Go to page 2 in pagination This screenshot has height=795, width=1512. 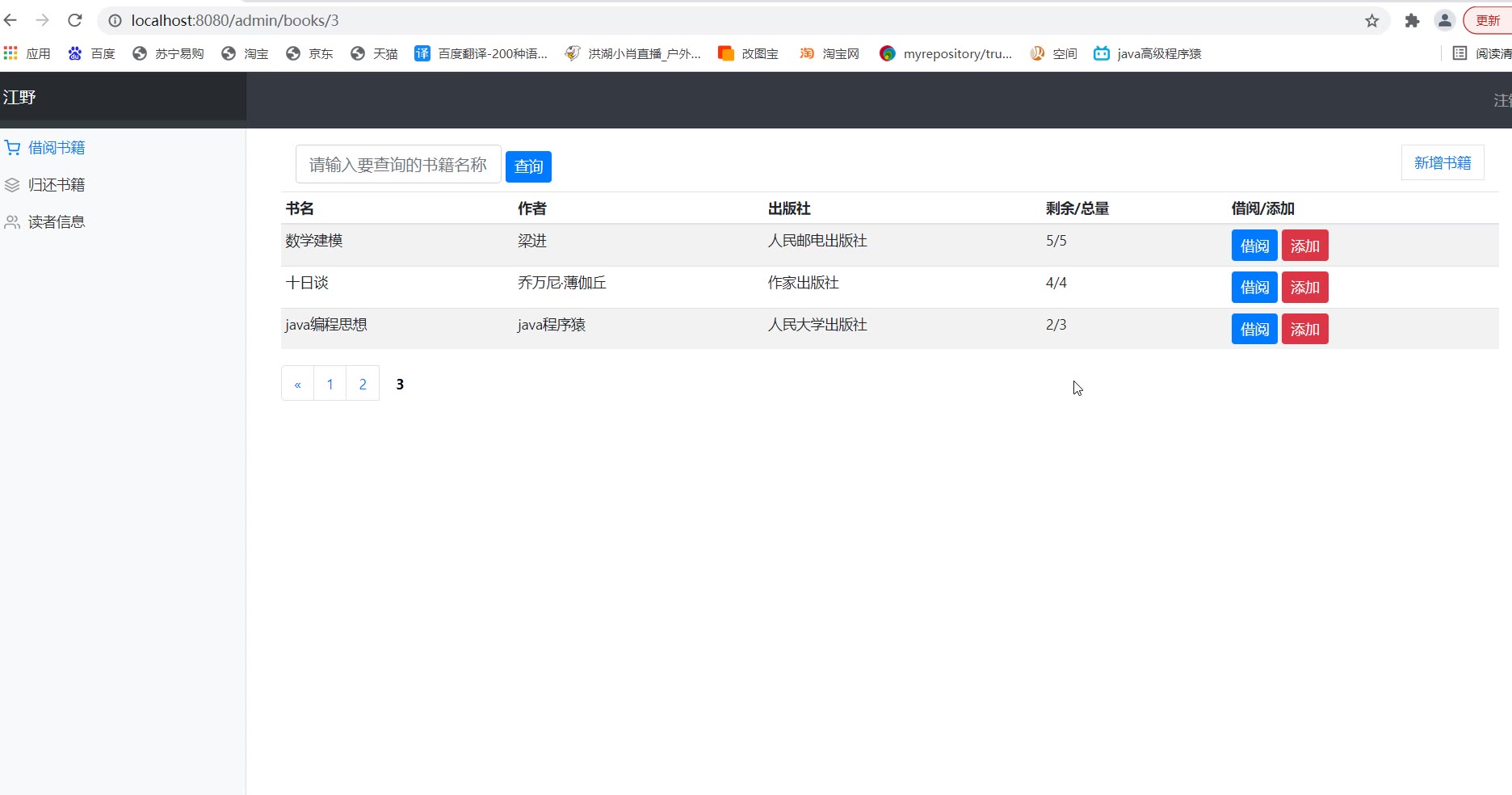(363, 384)
